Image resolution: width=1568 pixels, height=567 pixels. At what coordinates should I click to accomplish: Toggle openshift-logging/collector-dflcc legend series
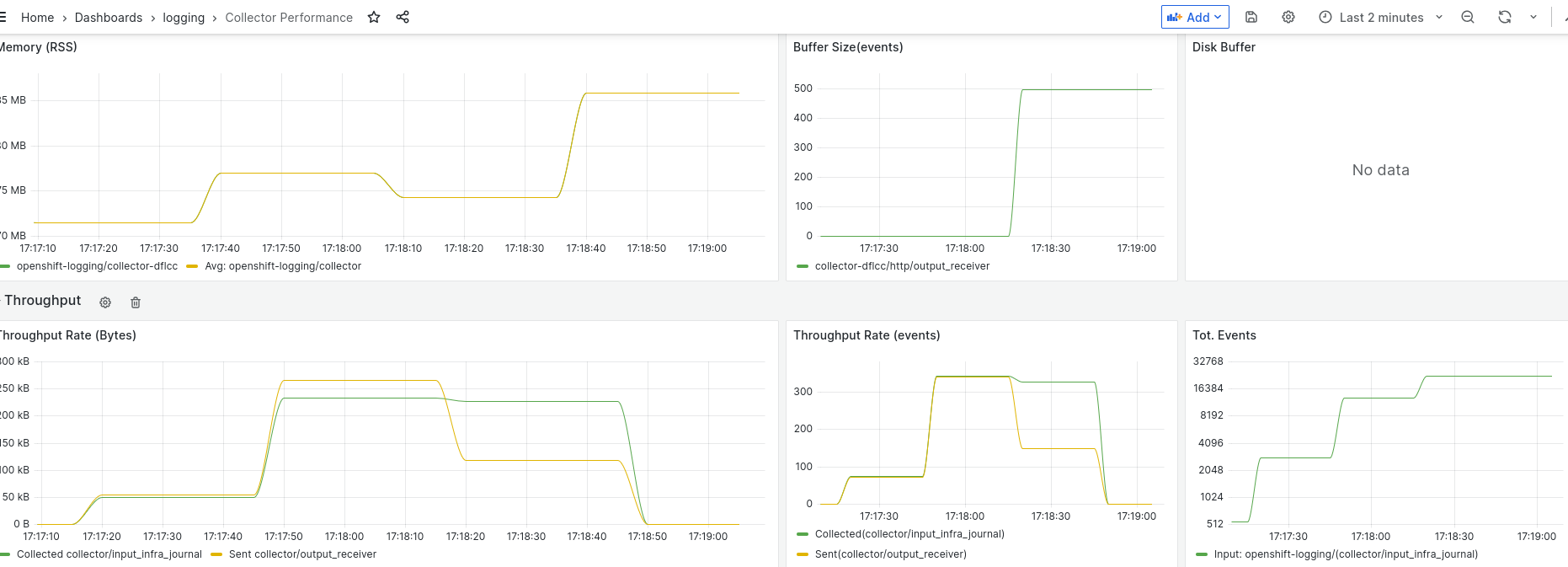point(97,266)
